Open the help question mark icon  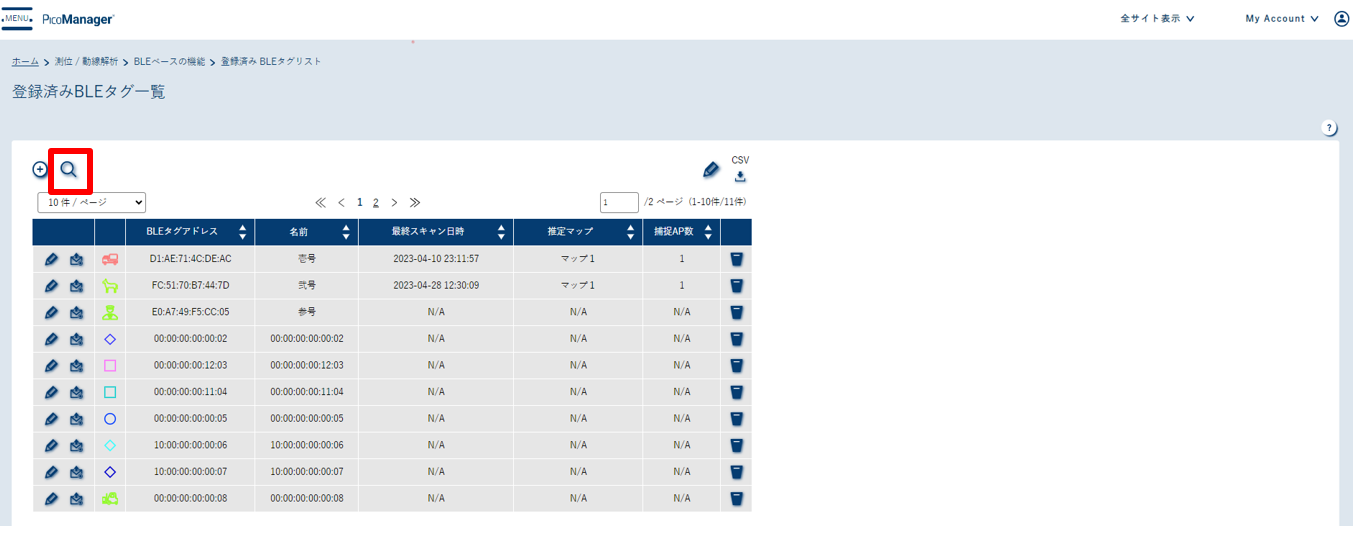click(1329, 128)
